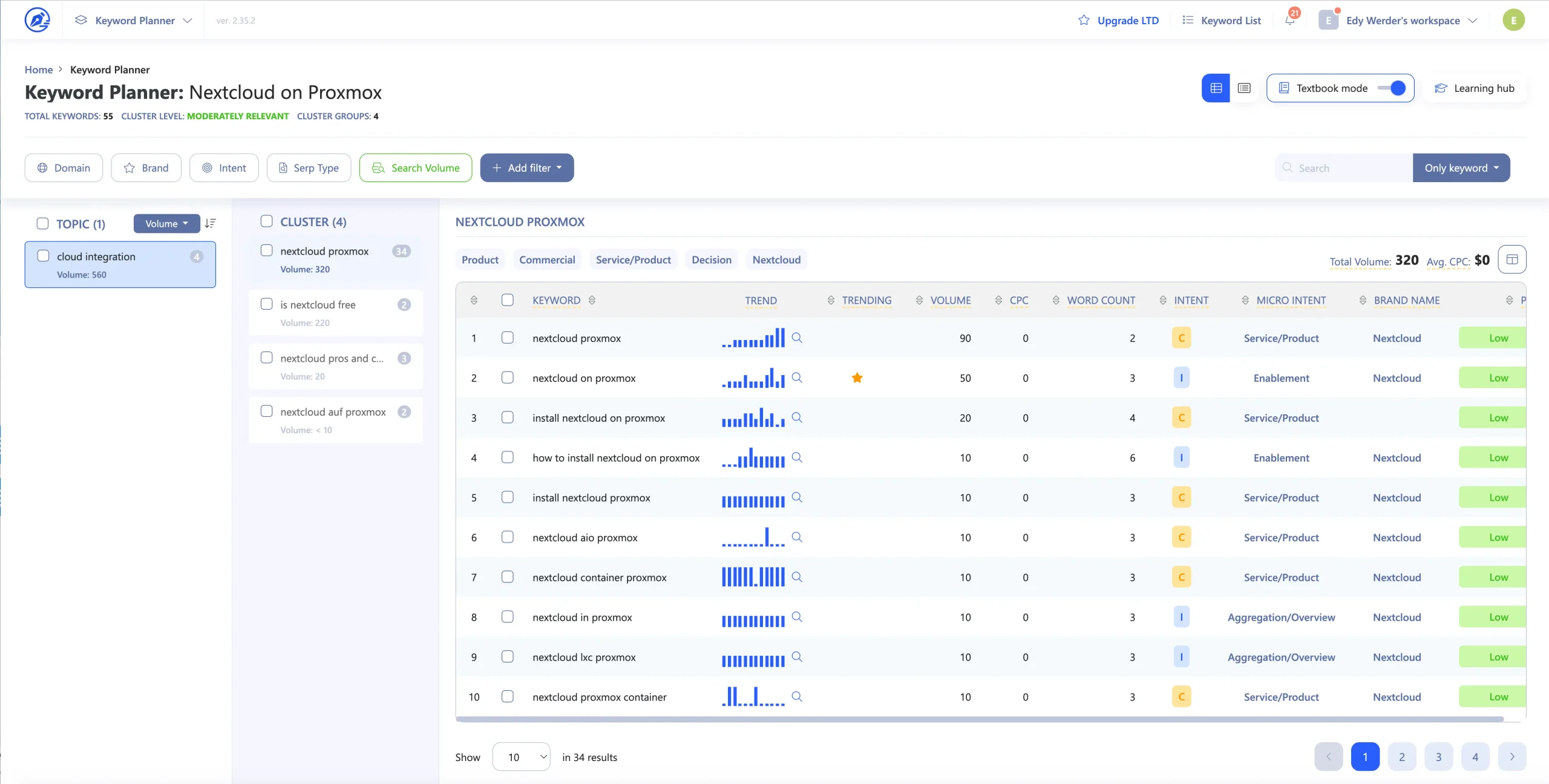Screen dimensions: 1549x784
Task: Select the Nextcloud tag tab
Action: (x=776, y=260)
